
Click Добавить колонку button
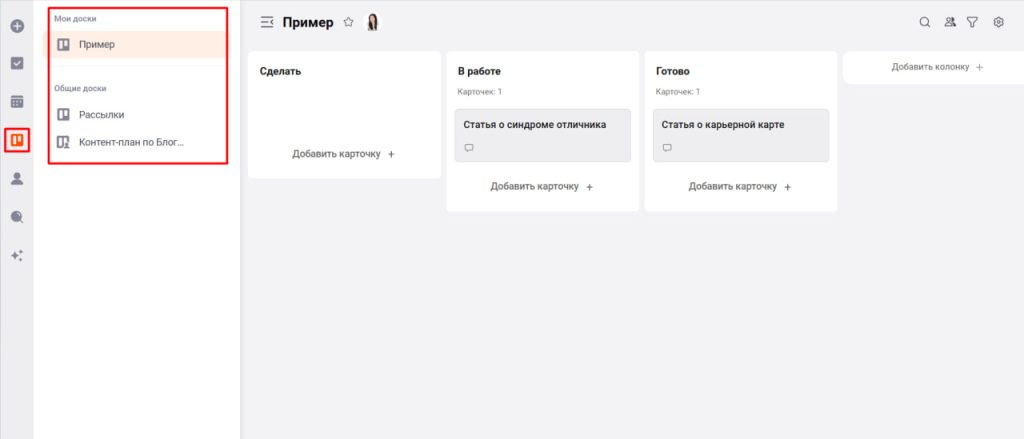[x=937, y=67]
